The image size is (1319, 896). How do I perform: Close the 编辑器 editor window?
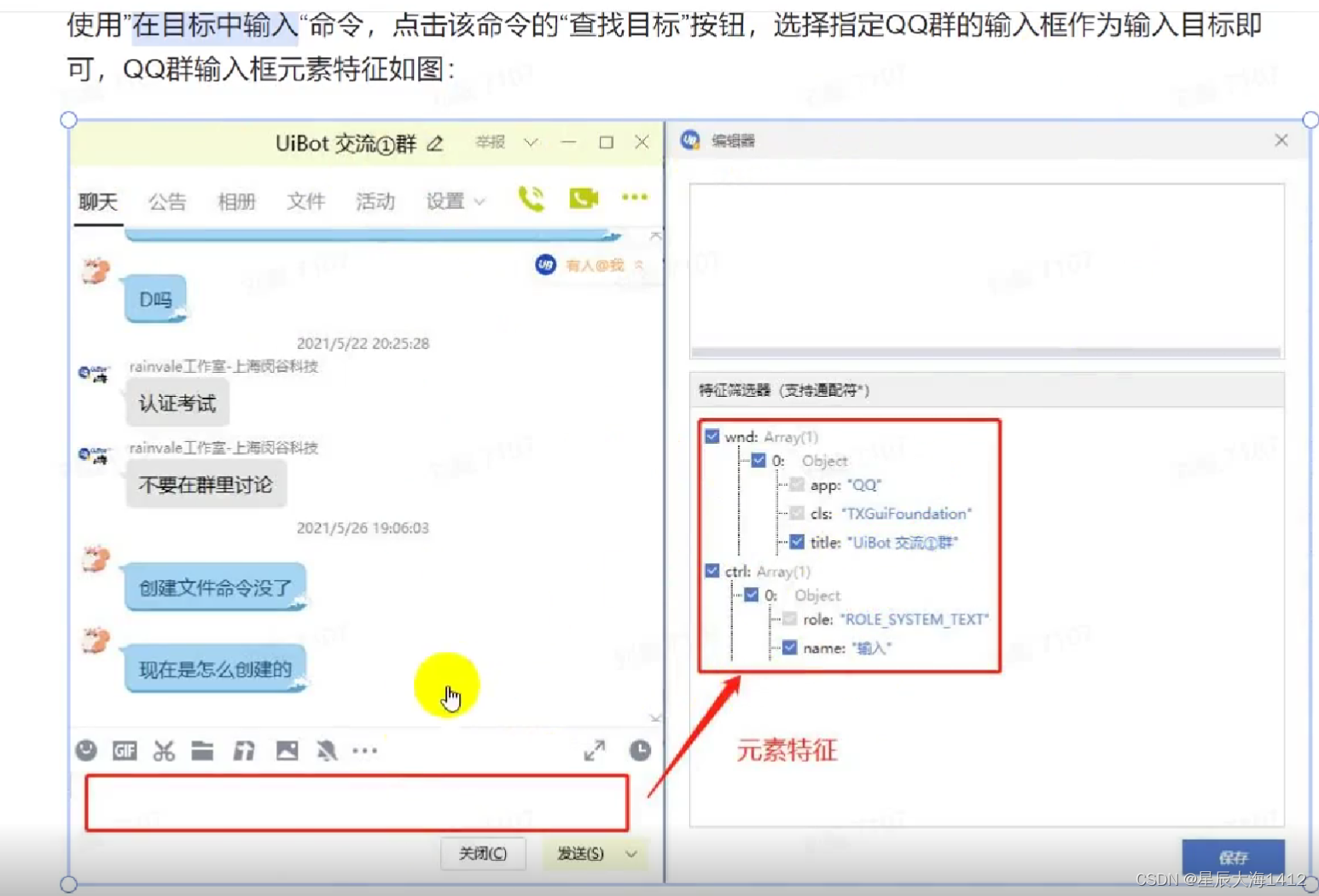pos(1281,140)
